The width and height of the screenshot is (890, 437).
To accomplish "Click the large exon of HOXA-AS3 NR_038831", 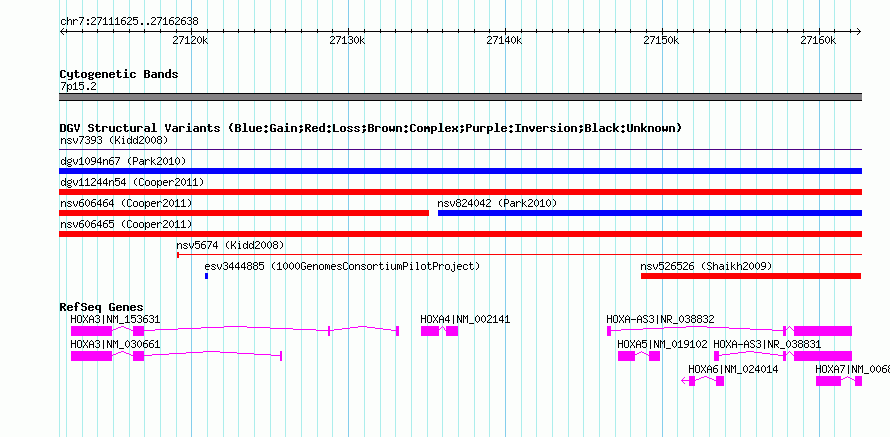I will point(822,356).
